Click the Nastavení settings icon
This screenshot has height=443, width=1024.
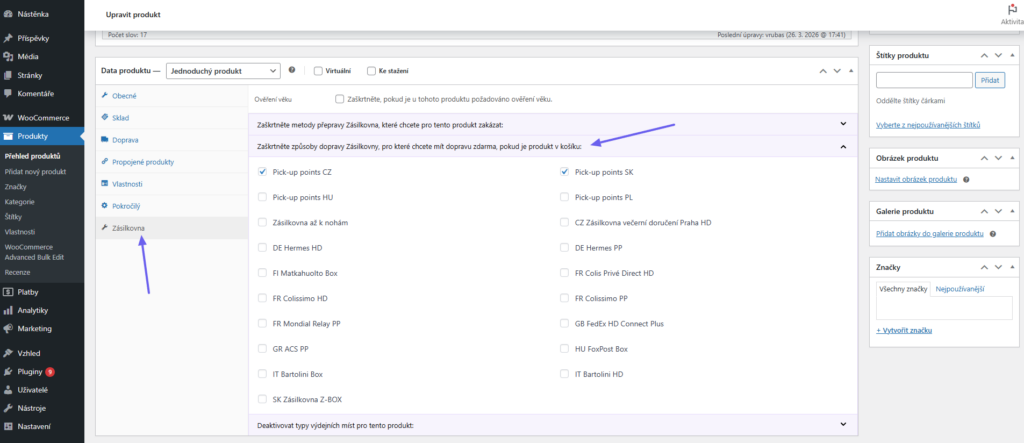[x=8, y=426]
